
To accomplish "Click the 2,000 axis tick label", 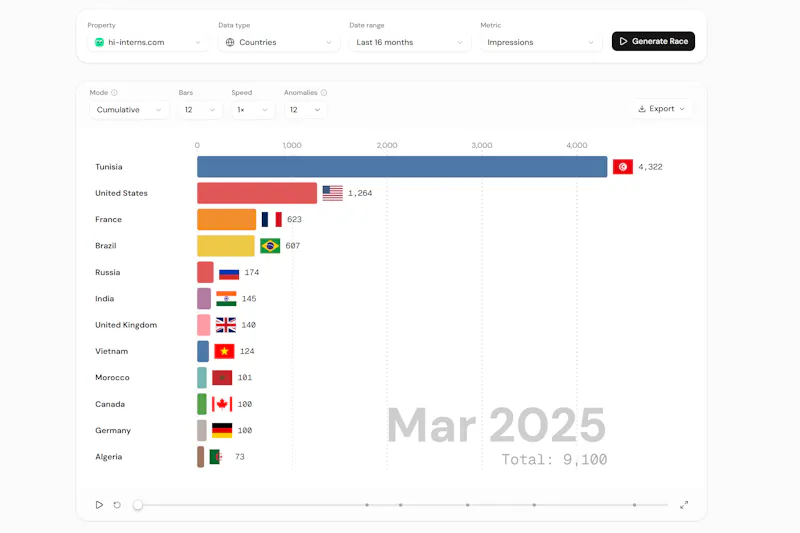I will pos(387,145).
